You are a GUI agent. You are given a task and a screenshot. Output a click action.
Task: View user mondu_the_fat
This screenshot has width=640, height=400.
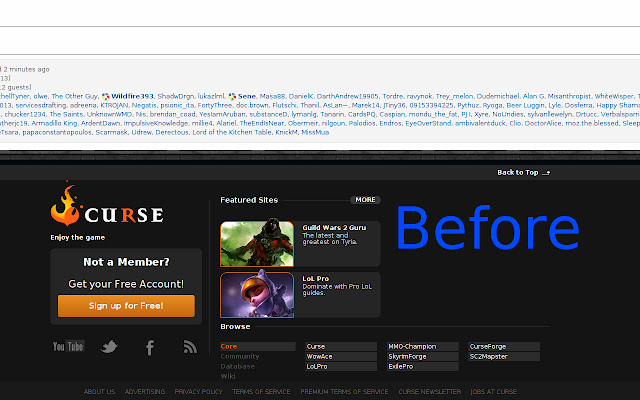(x=433, y=114)
